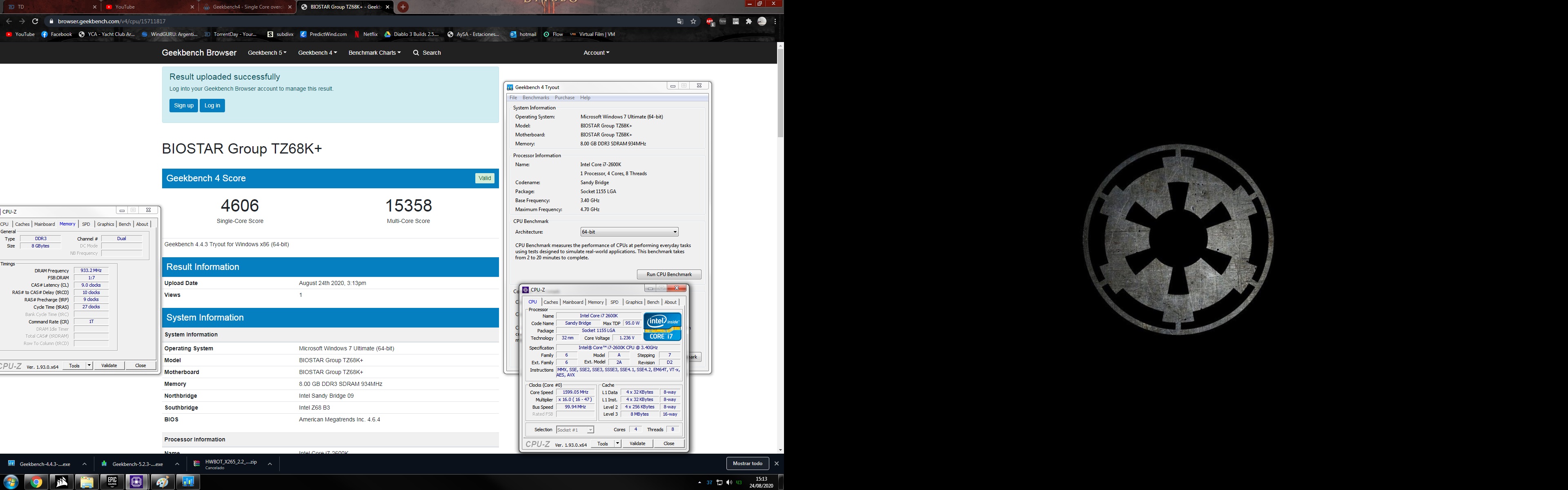The width and height of the screenshot is (1568, 490).
Task: Expand the Geekbench 5 navbar dropdown
Action: 267,53
